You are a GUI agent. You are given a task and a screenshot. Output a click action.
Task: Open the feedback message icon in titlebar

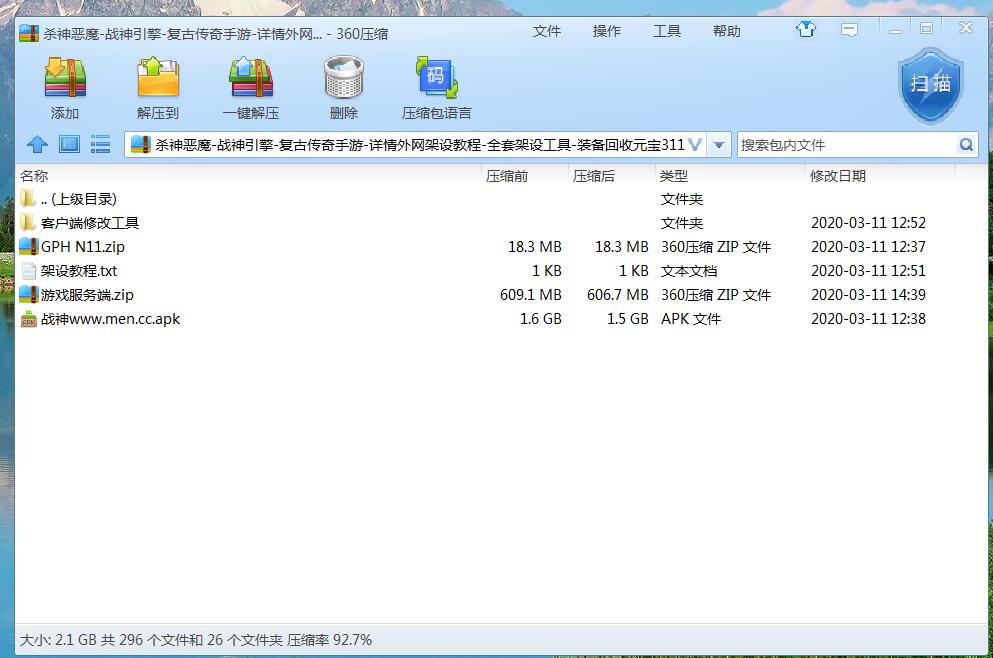pos(849,30)
